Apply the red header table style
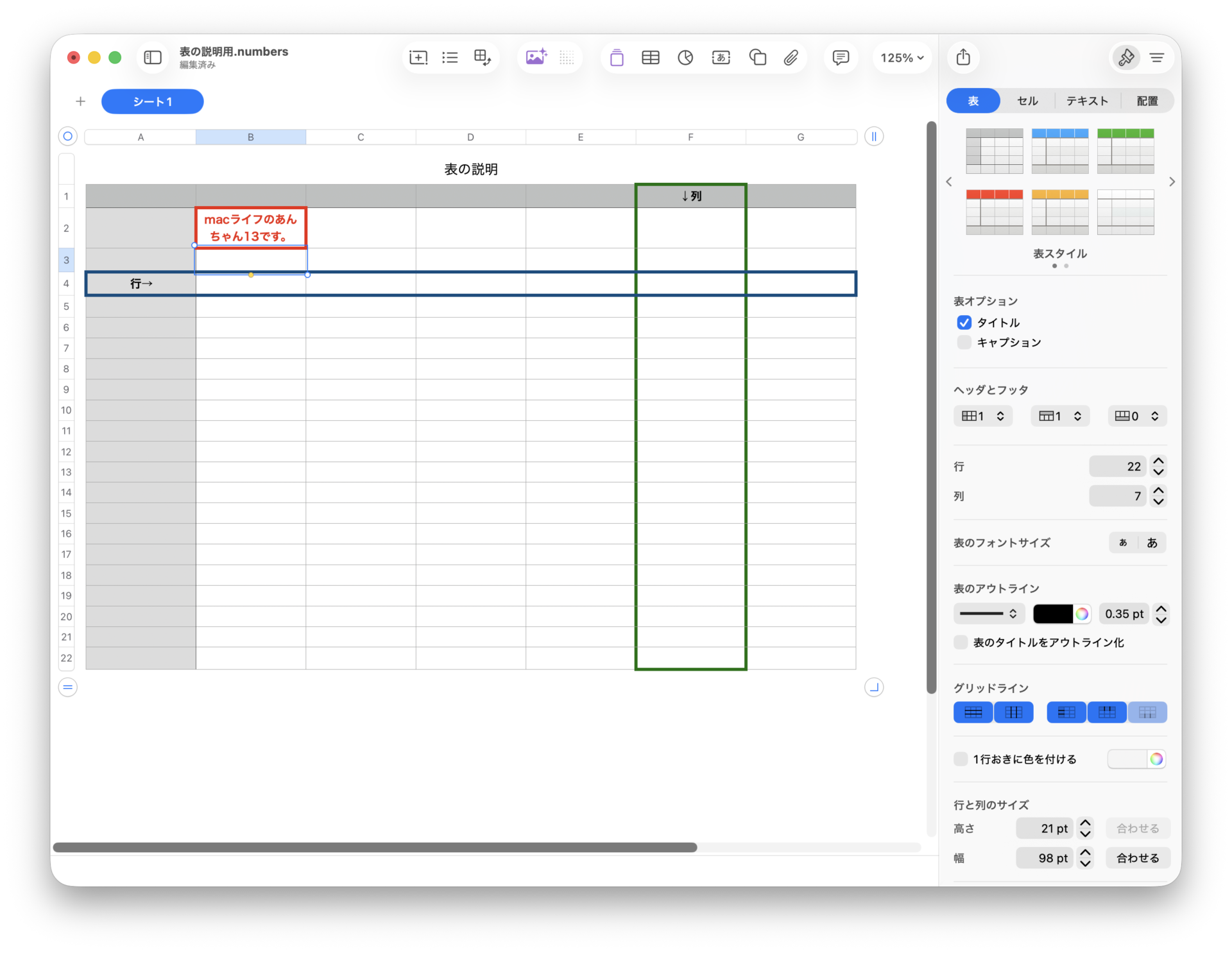 tap(994, 212)
